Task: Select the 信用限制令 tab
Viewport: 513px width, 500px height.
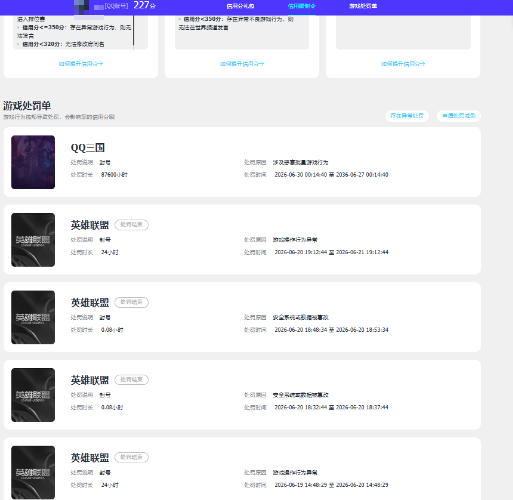Action: coord(302,6)
